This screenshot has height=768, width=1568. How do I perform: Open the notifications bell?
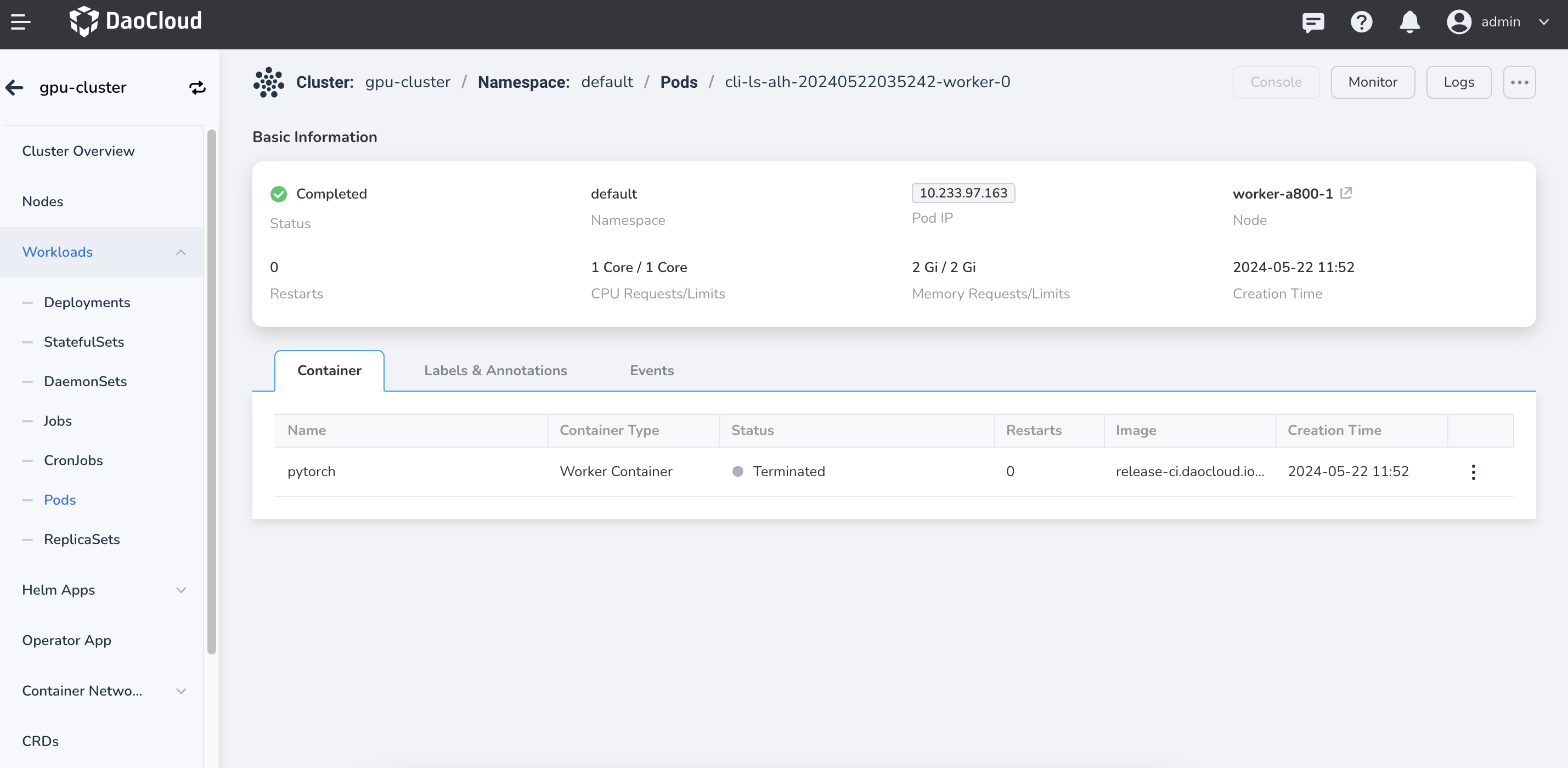(1409, 22)
